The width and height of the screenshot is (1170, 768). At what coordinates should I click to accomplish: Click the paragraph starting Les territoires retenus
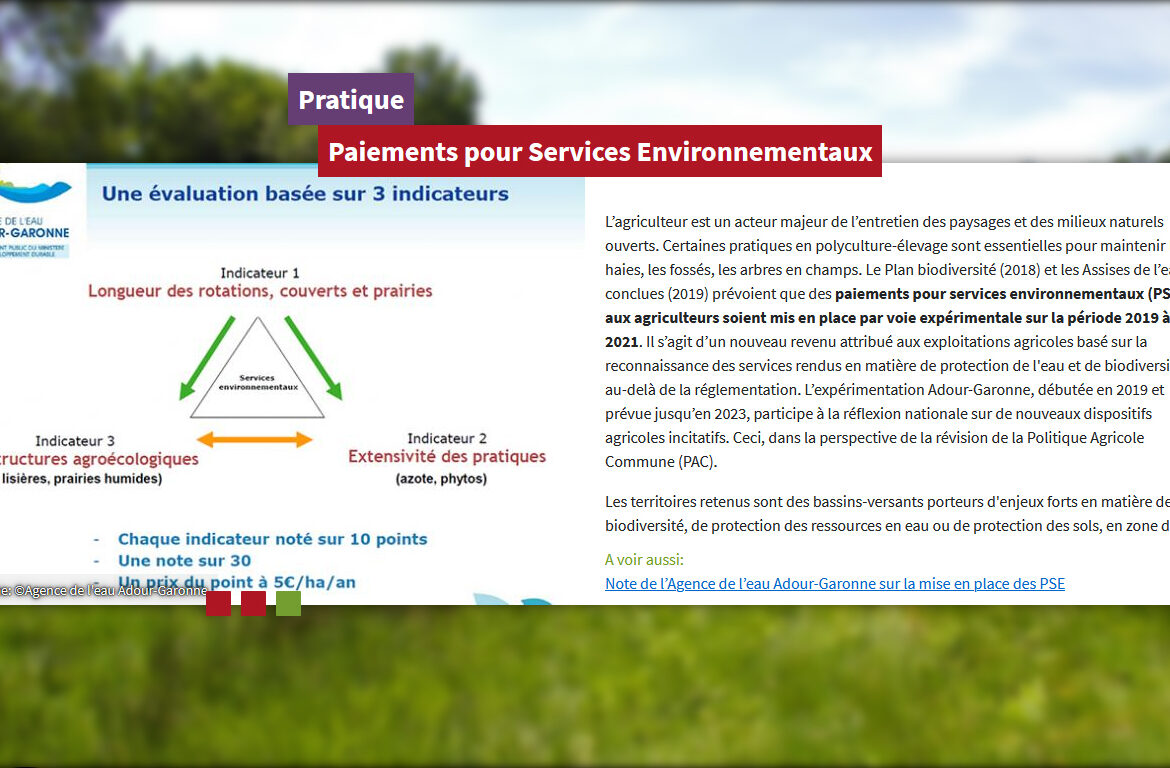887,513
